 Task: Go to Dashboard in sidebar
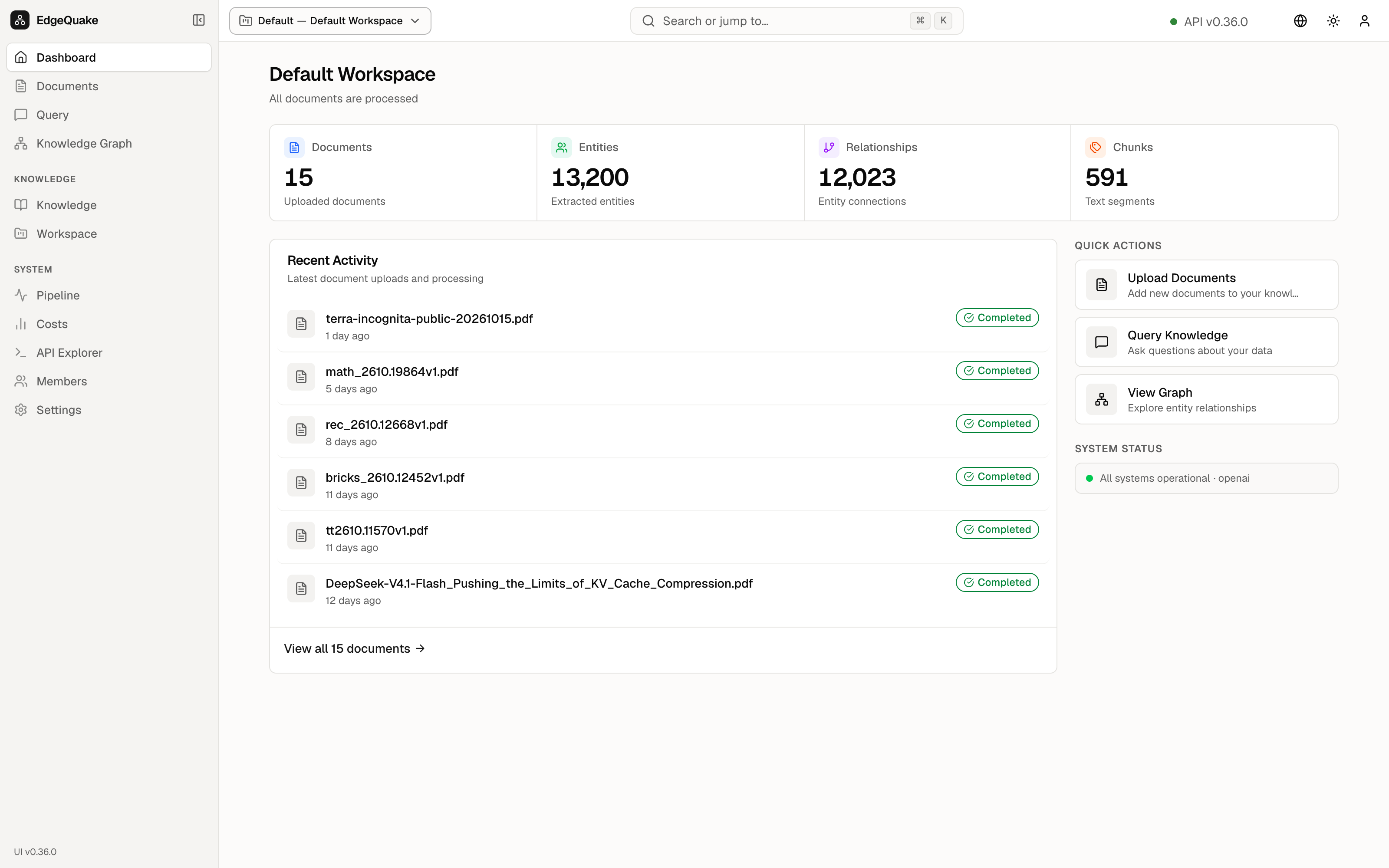[109, 57]
